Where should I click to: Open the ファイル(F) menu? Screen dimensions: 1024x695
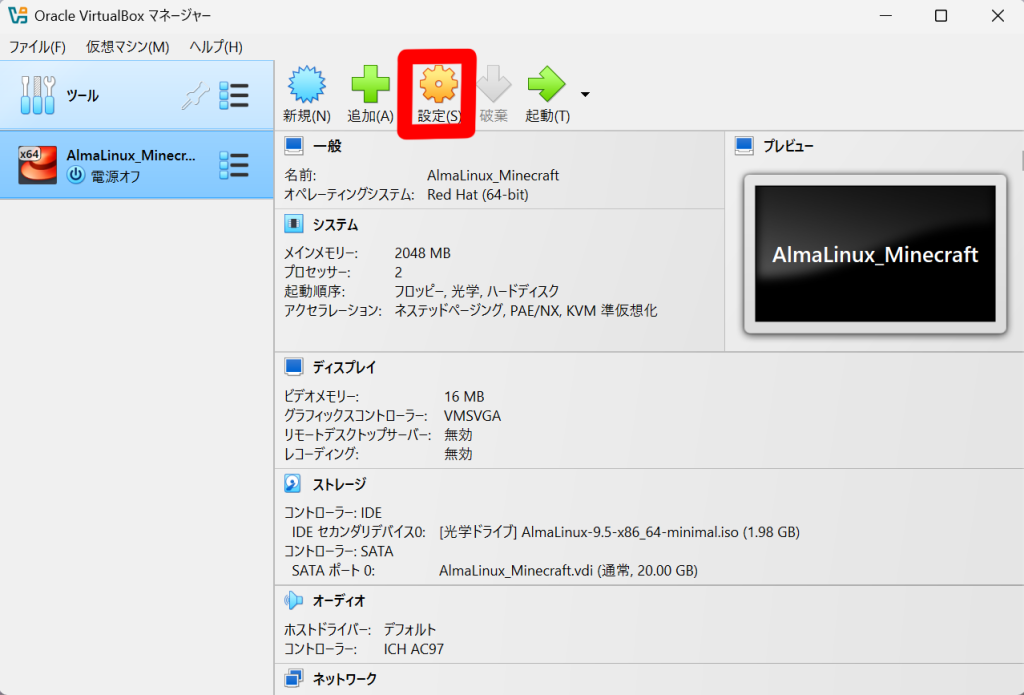(x=37, y=47)
